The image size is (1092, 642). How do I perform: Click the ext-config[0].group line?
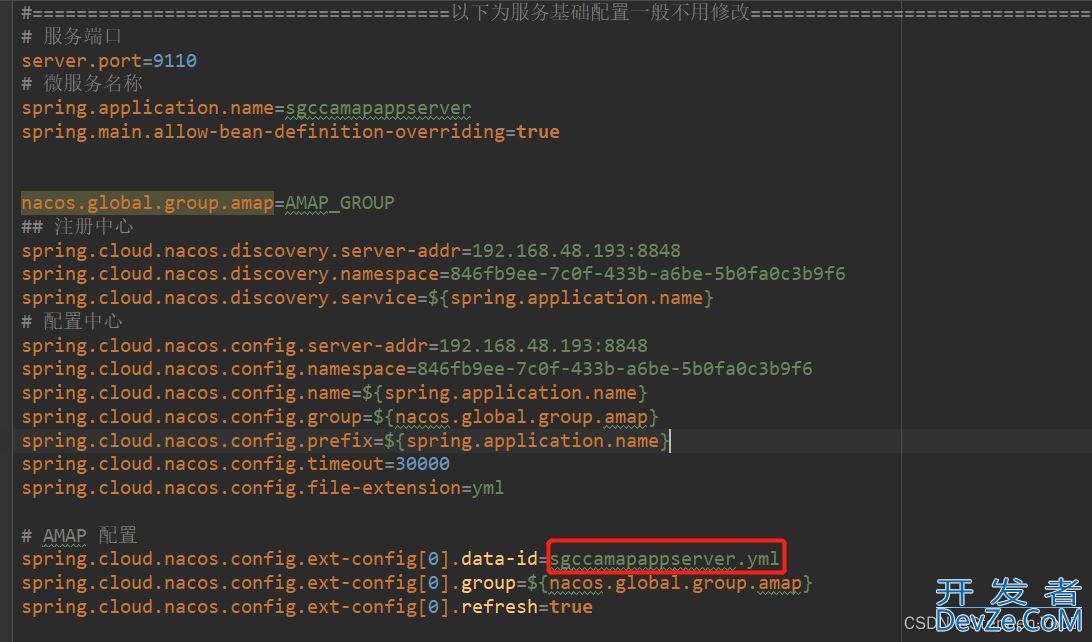(x=416, y=584)
